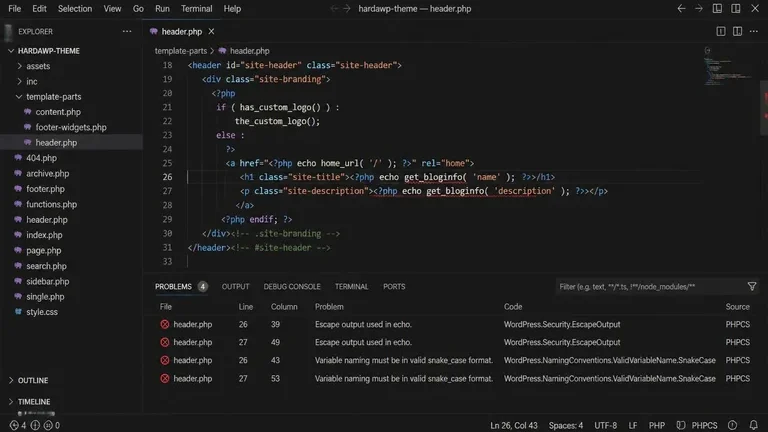
Task: Open the Terminal menu
Action: tap(196, 9)
